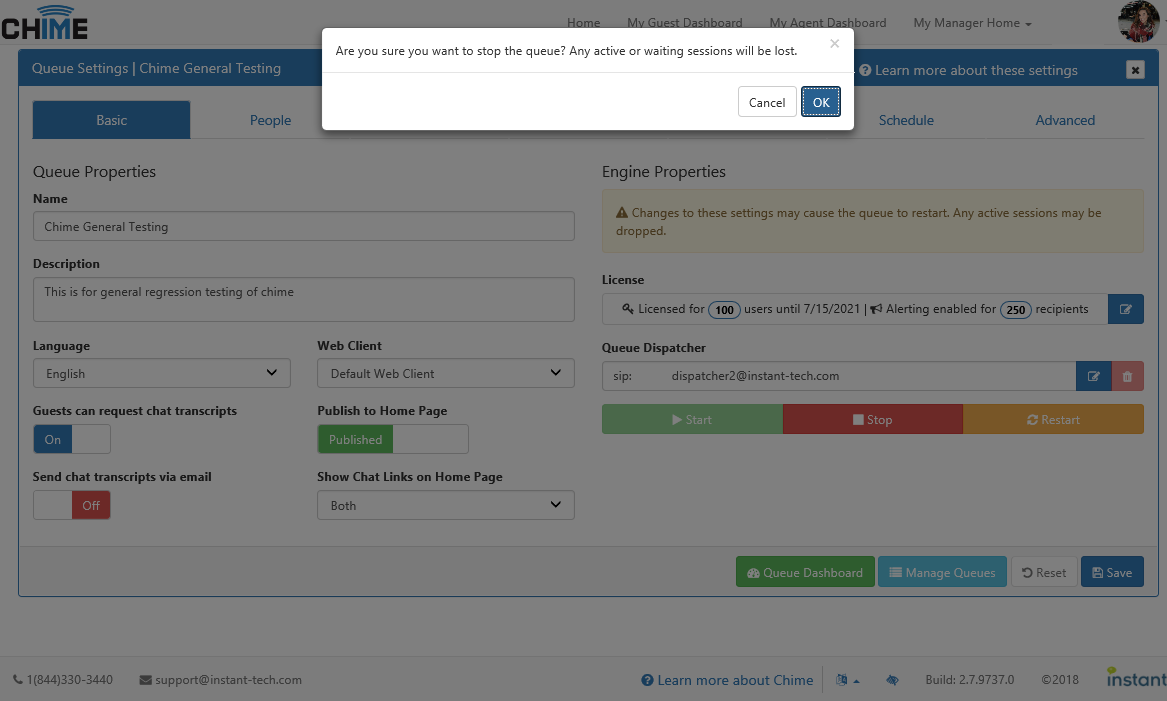The width and height of the screenshot is (1167, 701).
Task: Open Learn more about Chime link
Action: coord(727,680)
